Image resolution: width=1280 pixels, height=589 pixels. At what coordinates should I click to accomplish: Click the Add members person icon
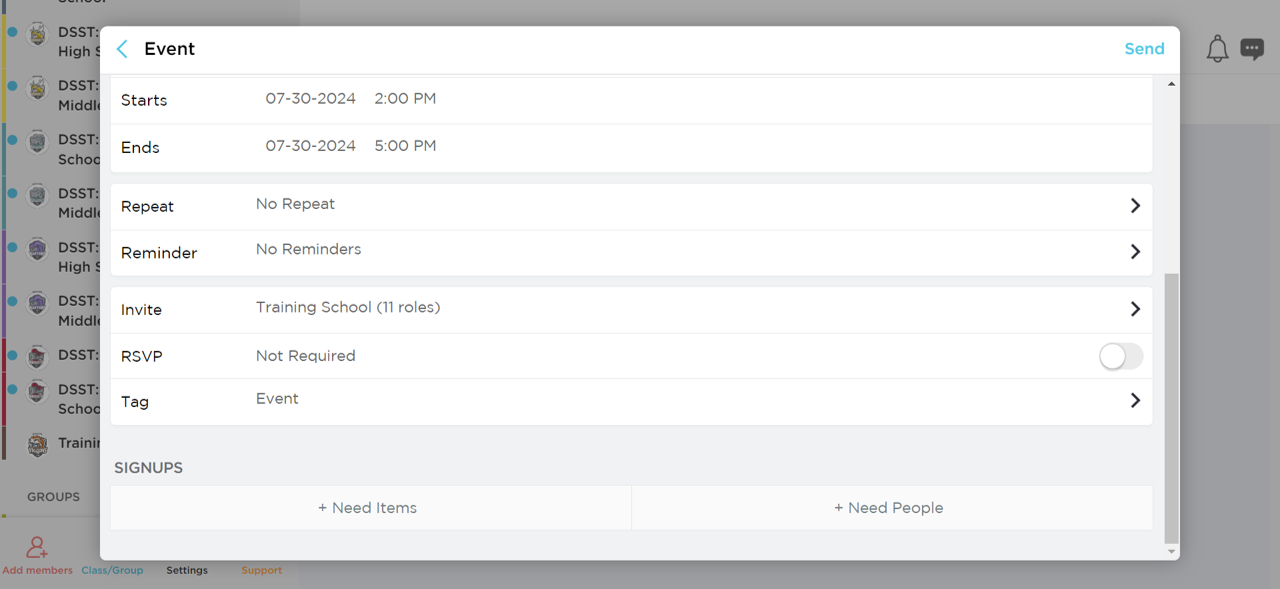(x=37, y=547)
